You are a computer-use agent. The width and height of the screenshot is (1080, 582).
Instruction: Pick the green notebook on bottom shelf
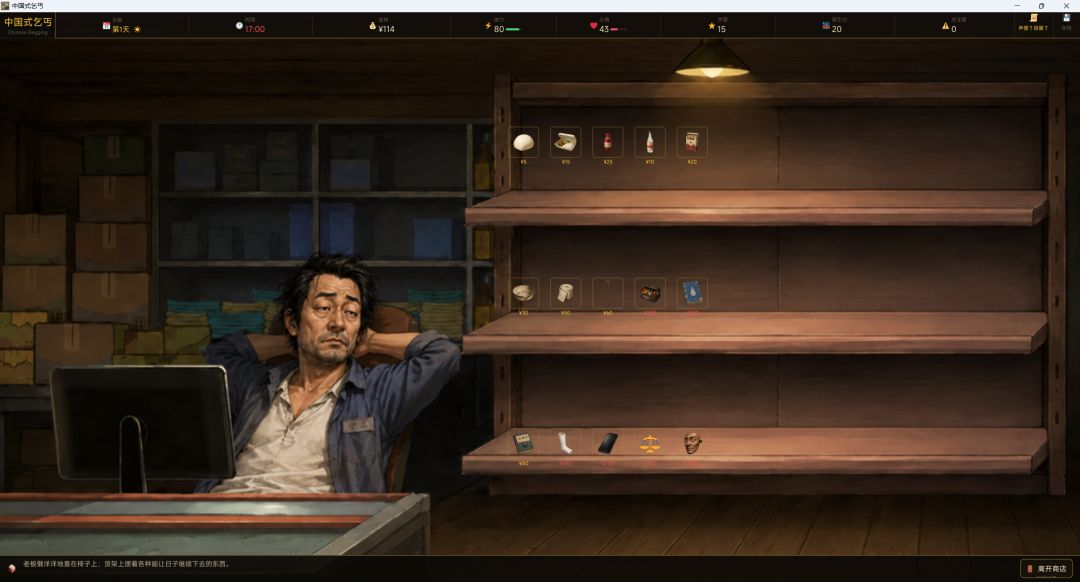tap(523, 443)
